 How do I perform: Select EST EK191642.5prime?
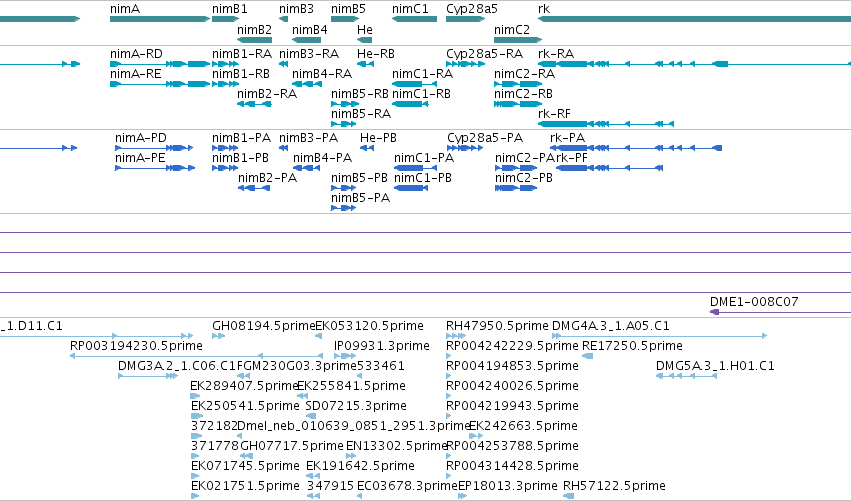click(x=360, y=466)
